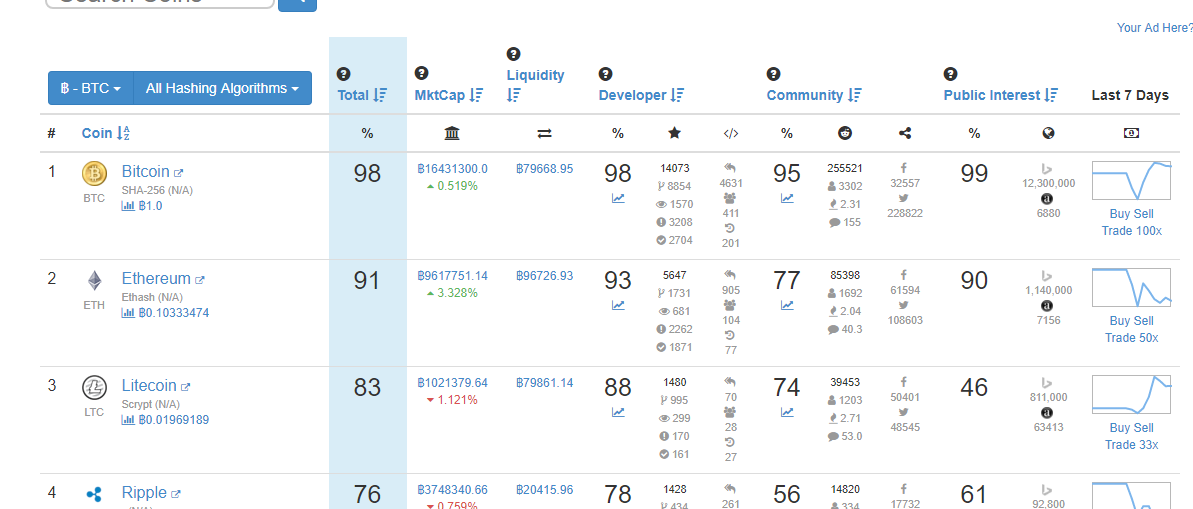Click Bitcoin liquidity ฿79668.95
1193x509 pixels.
(x=545, y=169)
